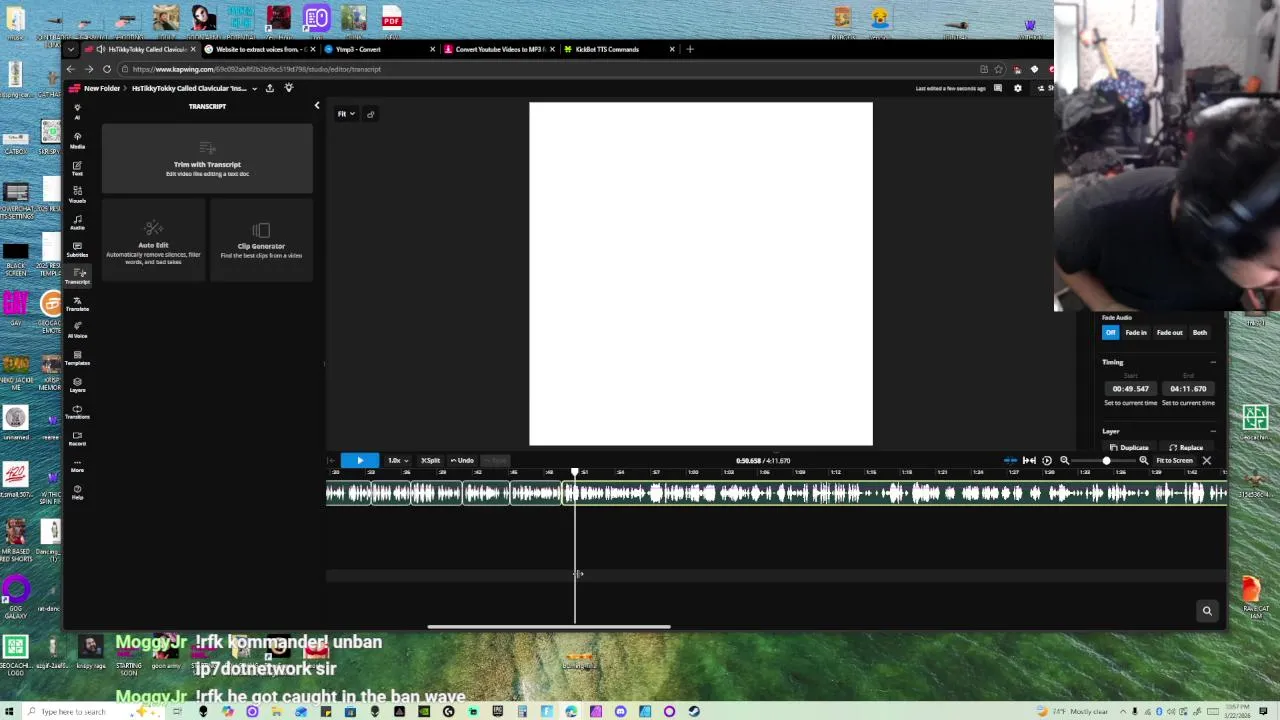
Task: Click the Replace layer button
Action: coord(1187,448)
